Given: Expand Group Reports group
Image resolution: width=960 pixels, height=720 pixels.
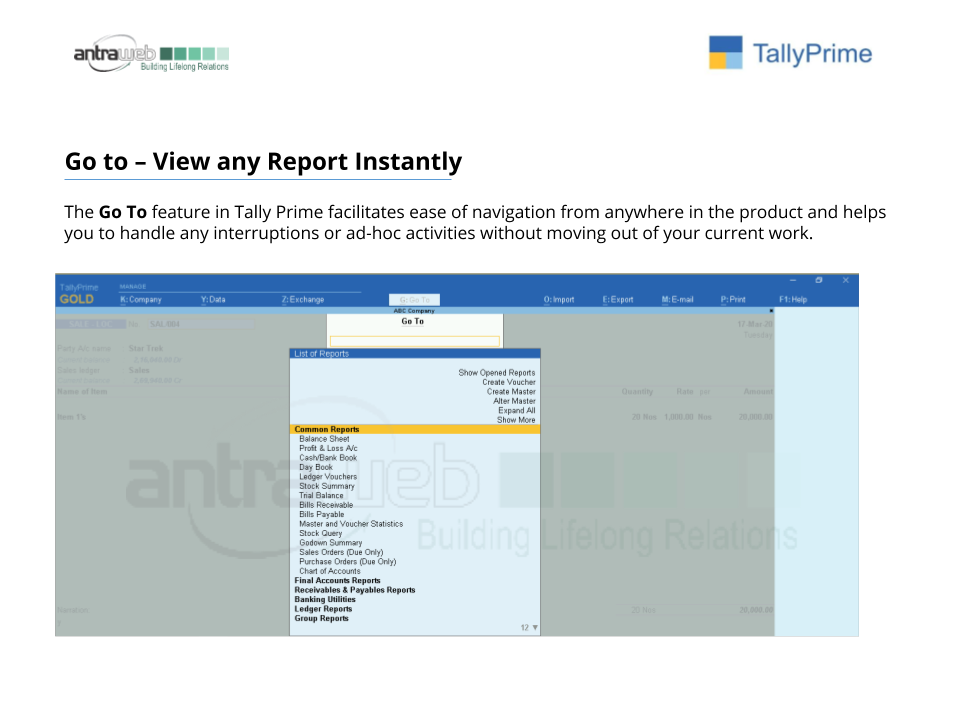Looking at the screenshot, I should [x=321, y=618].
